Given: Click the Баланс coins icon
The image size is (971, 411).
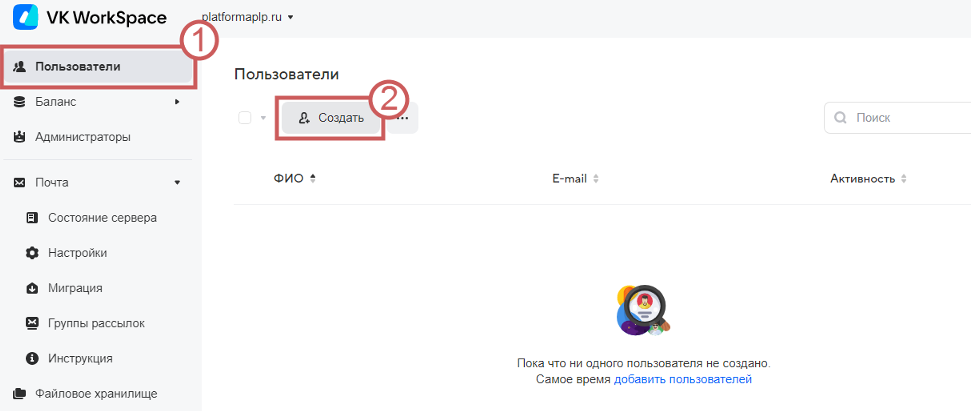Looking at the screenshot, I should 19,101.
